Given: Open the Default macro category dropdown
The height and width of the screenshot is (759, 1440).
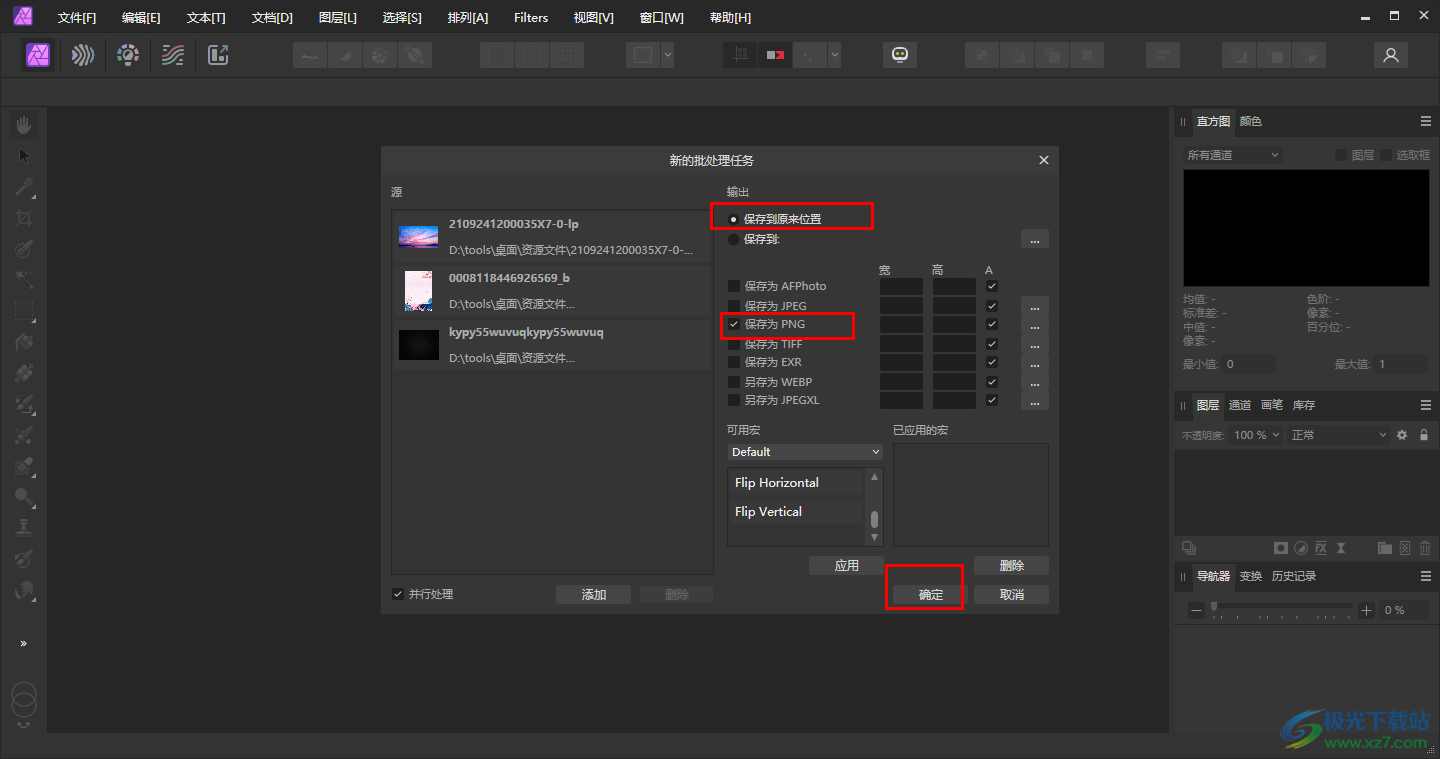Looking at the screenshot, I should (804, 452).
